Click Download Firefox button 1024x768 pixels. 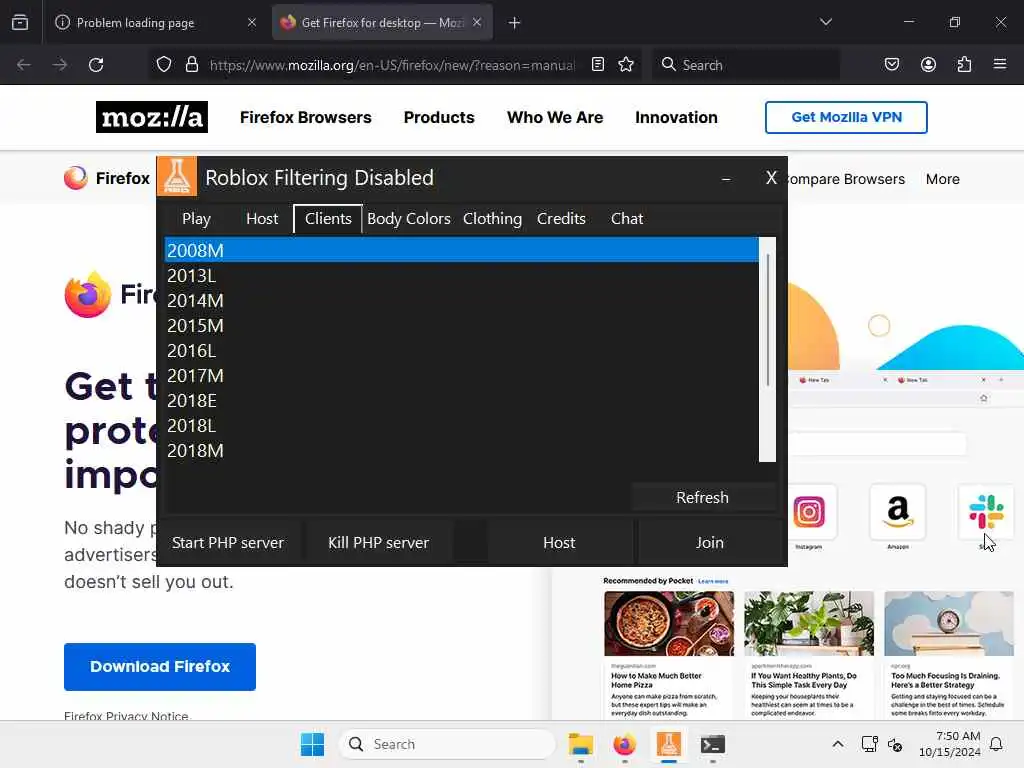160,667
